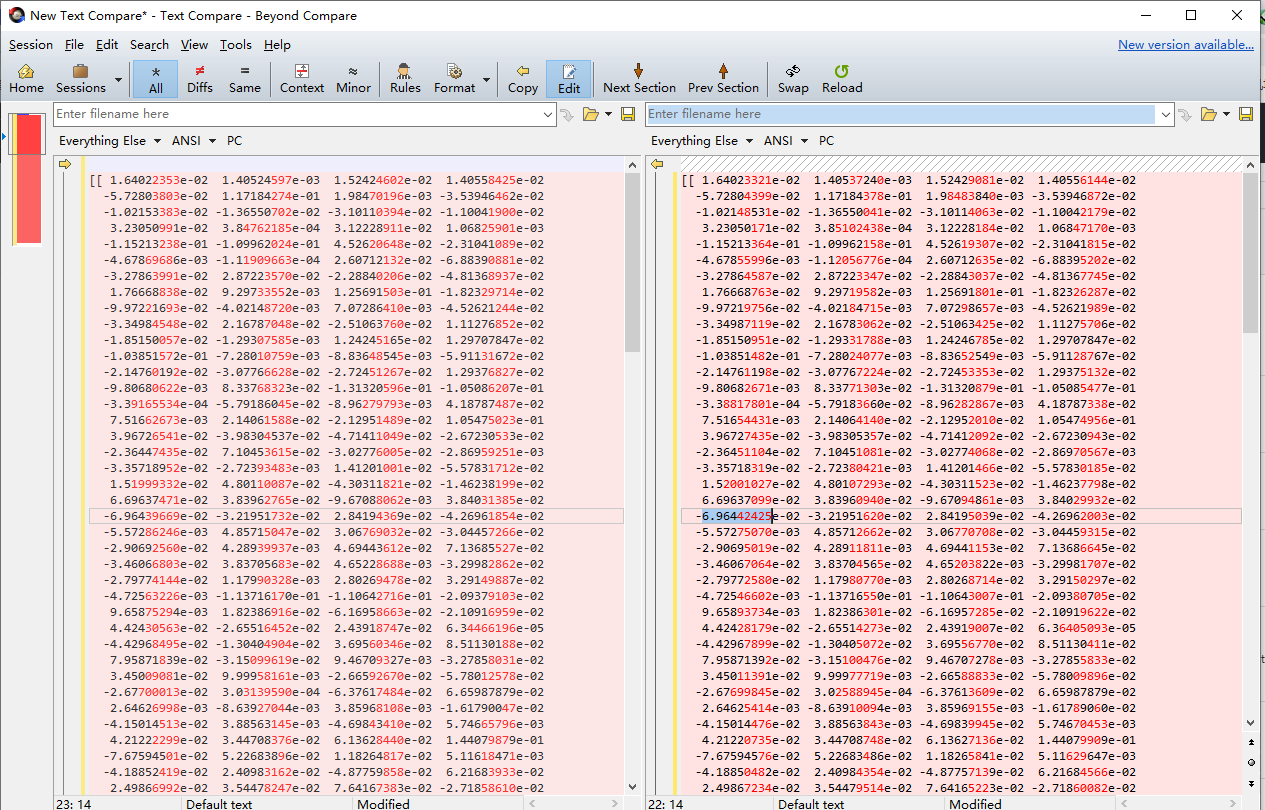1265x810 pixels.
Task: Go to the Prev Section
Action: [723, 78]
